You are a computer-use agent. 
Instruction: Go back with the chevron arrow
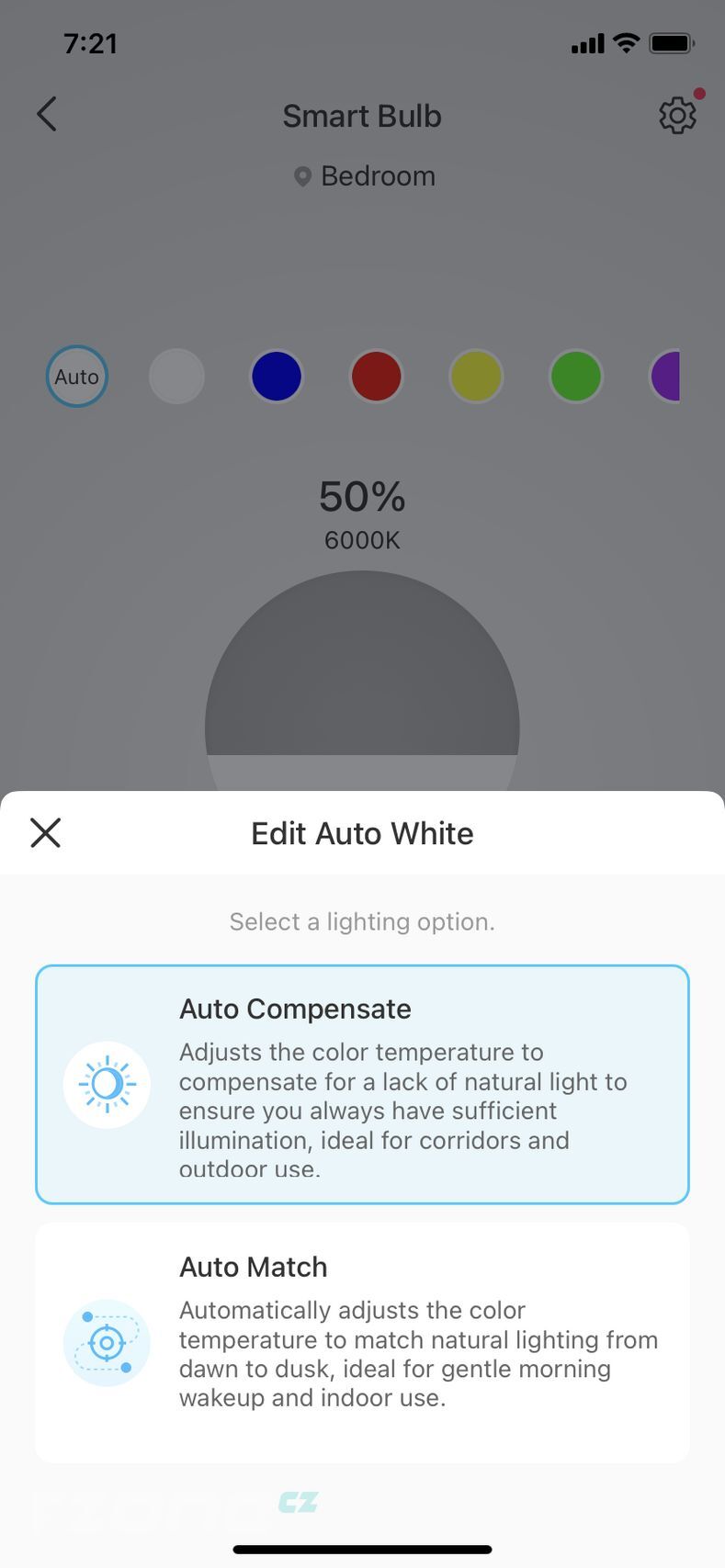click(47, 115)
